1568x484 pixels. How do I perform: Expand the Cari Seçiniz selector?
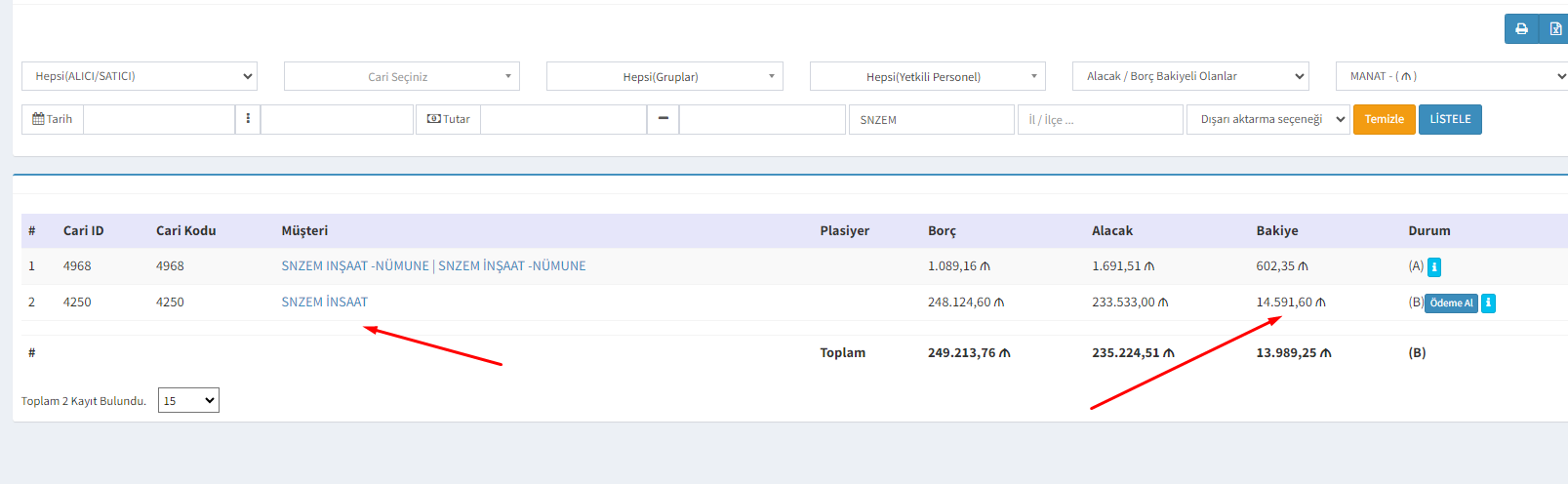401,76
